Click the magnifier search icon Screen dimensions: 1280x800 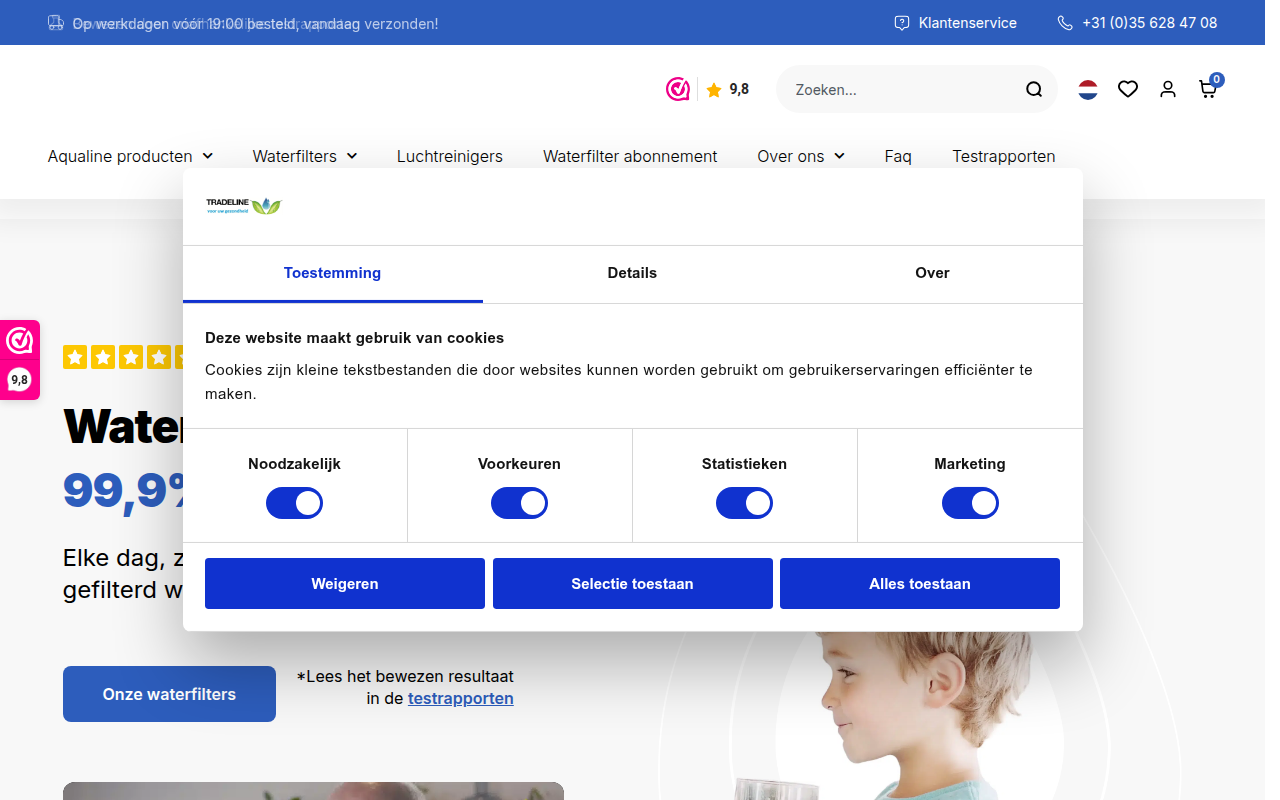(1034, 90)
